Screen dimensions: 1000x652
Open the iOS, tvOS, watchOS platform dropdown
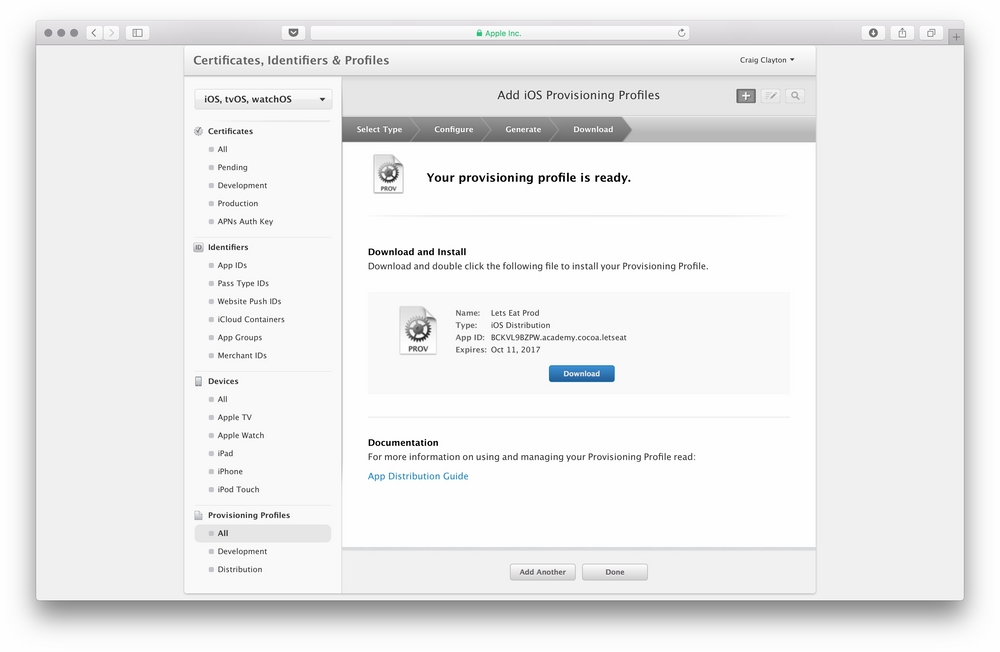(x=263, y=99)
